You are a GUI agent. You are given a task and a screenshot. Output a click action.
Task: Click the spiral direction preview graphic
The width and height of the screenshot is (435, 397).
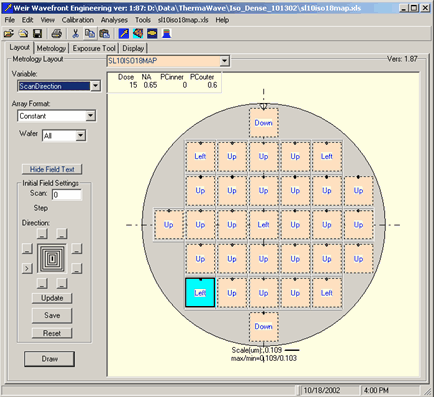pyautogui.click(x=52, y=258)
